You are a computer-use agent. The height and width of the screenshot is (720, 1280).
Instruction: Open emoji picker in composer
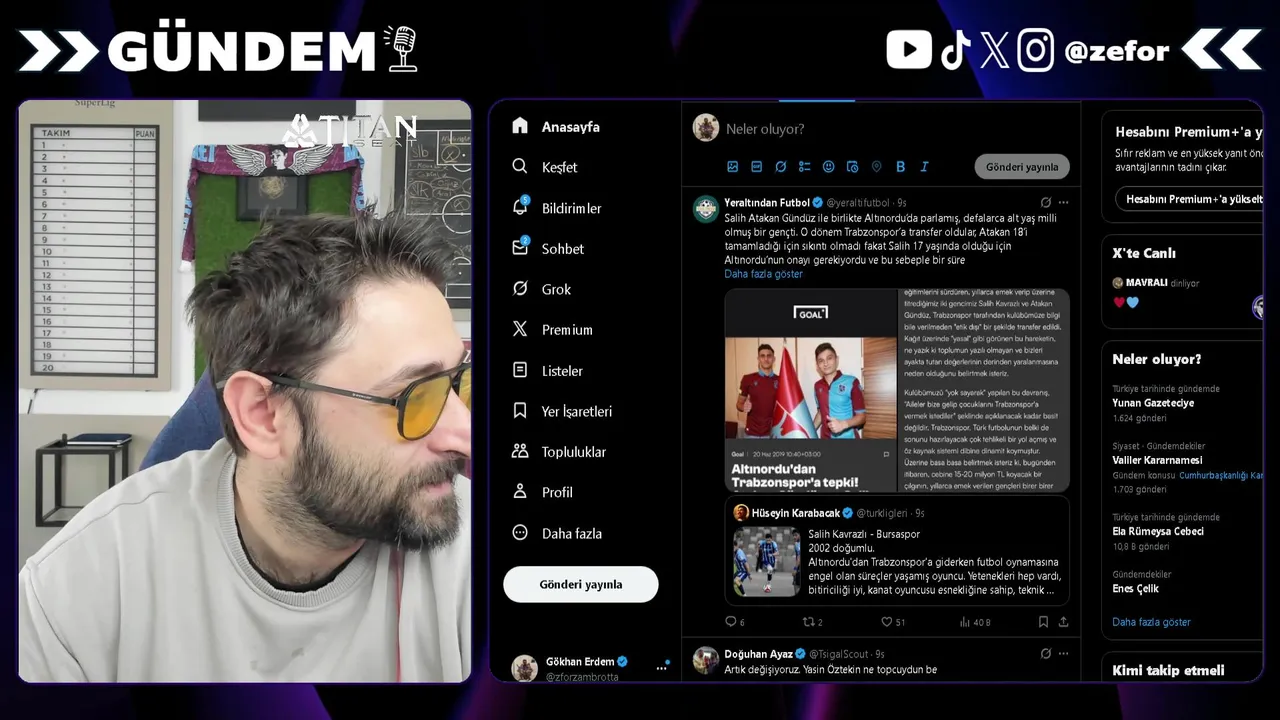pyautogui.click(x=828, y=167)
